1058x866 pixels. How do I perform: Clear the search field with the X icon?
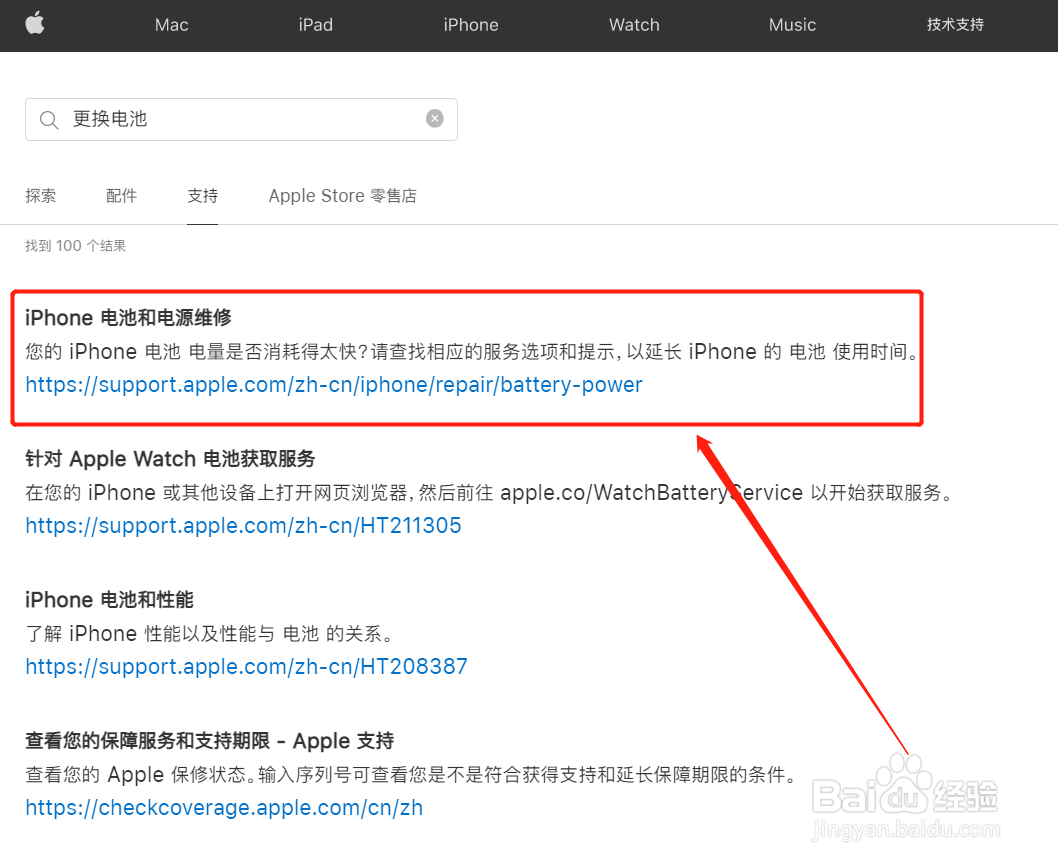coord(435,119)
